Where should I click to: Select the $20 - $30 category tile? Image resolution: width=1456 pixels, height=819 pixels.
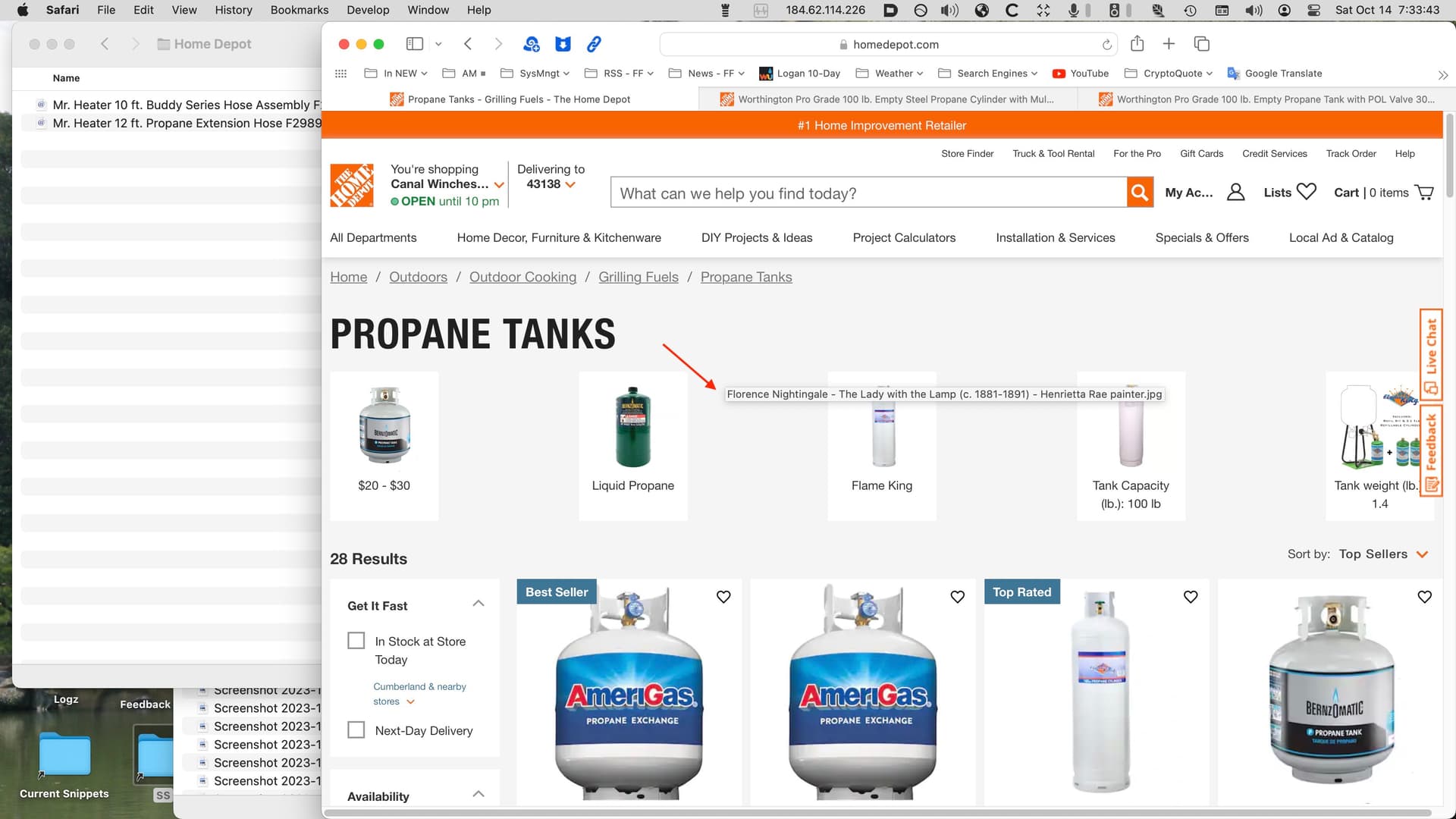[384, 446]
